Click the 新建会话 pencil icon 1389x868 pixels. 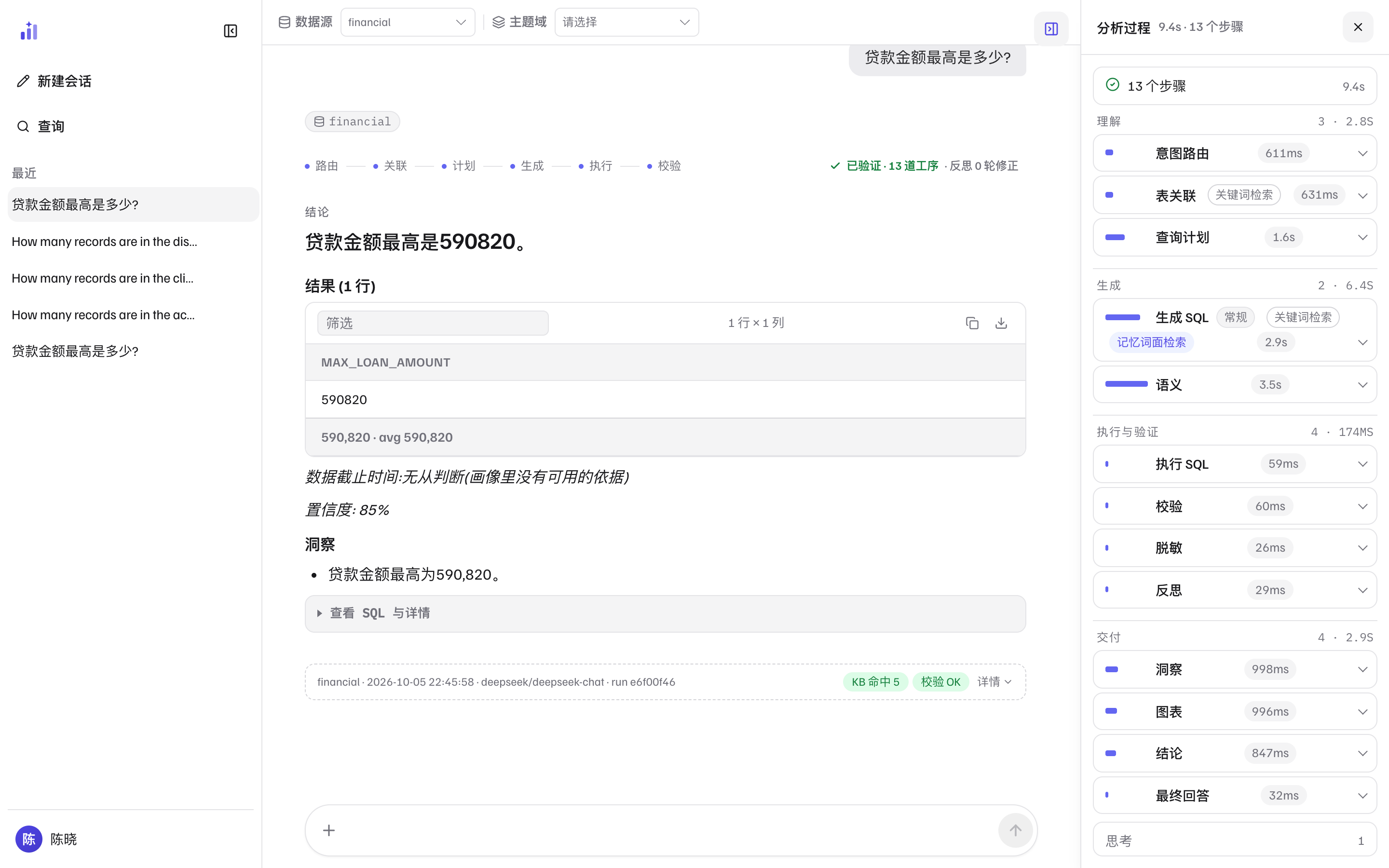point(23,81)
